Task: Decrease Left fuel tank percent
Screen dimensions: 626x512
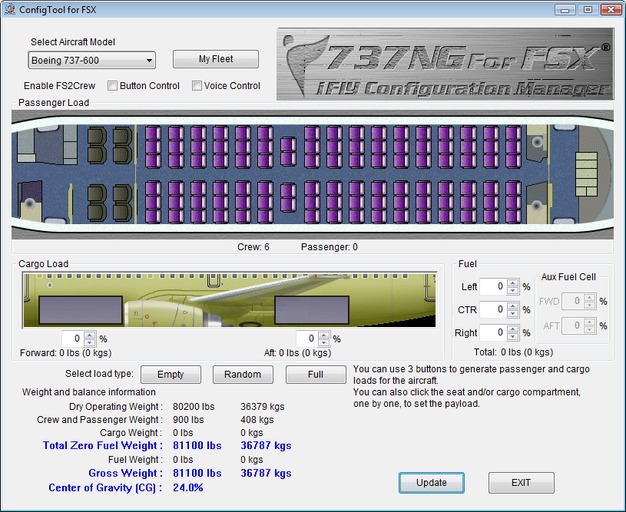Action: [x=513, y=290]
